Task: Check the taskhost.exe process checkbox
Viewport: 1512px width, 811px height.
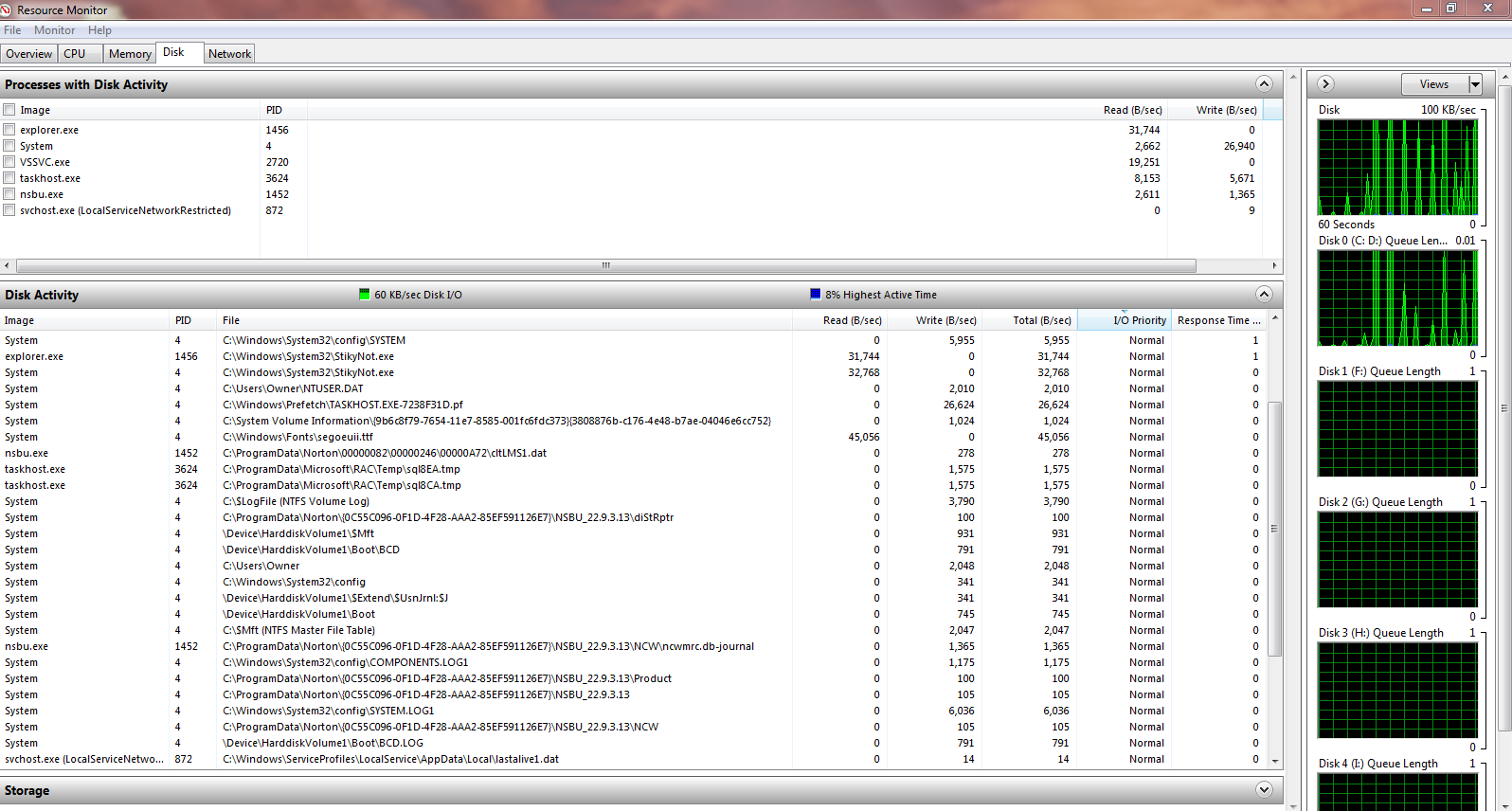Action: pos(9,178)
